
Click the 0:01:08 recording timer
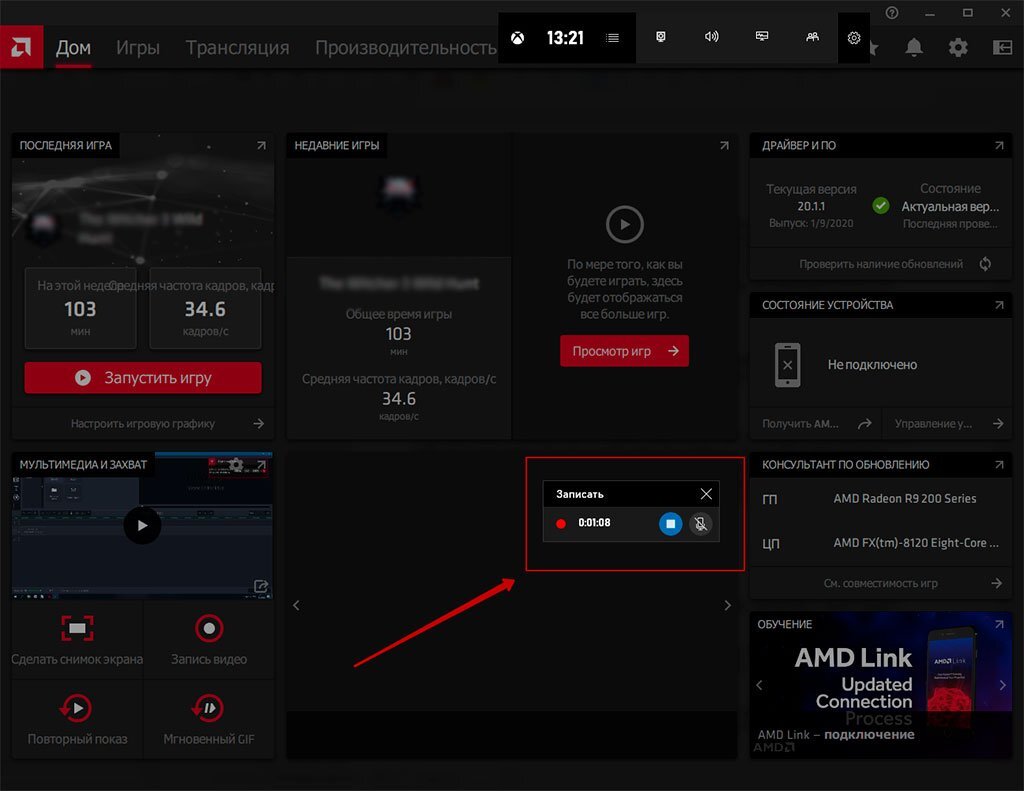point(594,523)
